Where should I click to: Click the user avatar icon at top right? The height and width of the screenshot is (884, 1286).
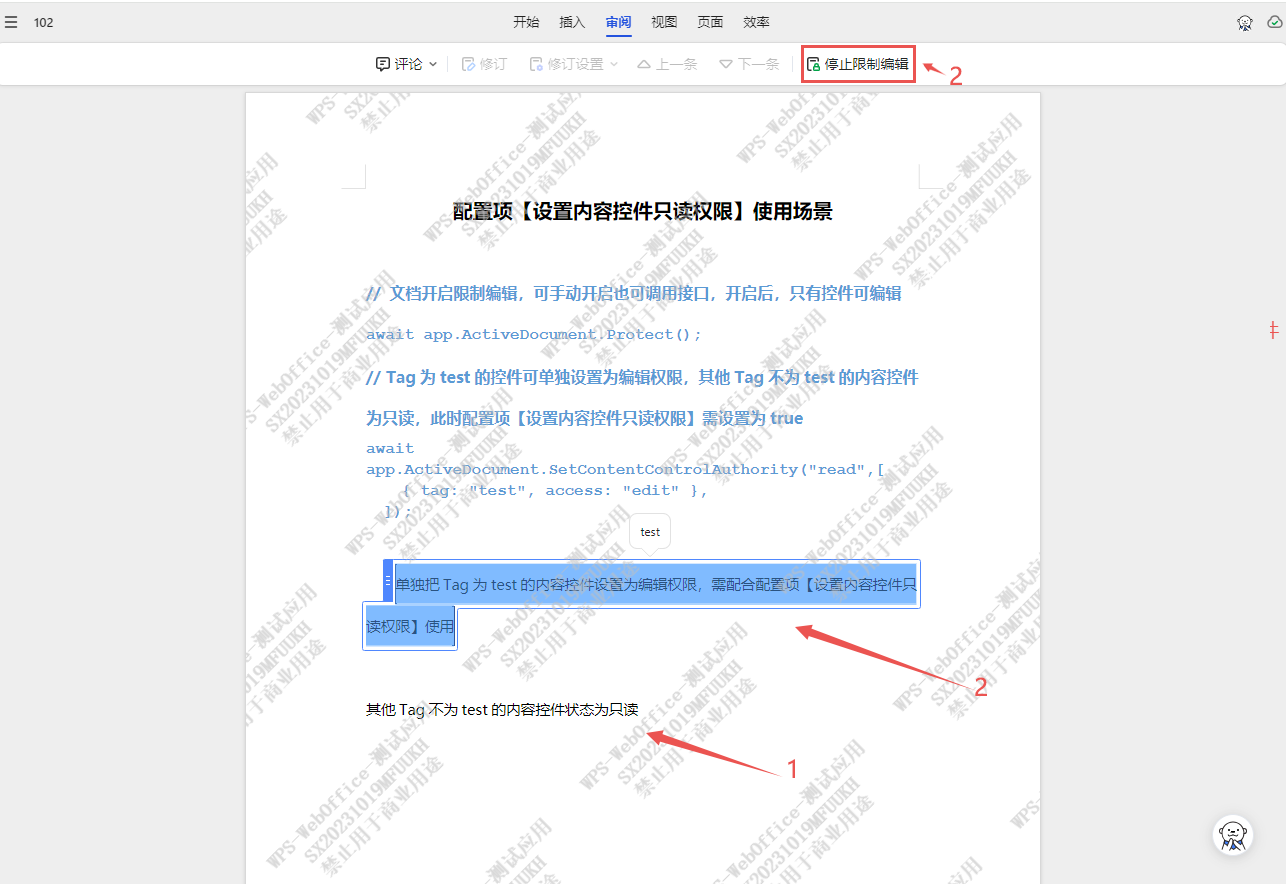click(1245, 22)
